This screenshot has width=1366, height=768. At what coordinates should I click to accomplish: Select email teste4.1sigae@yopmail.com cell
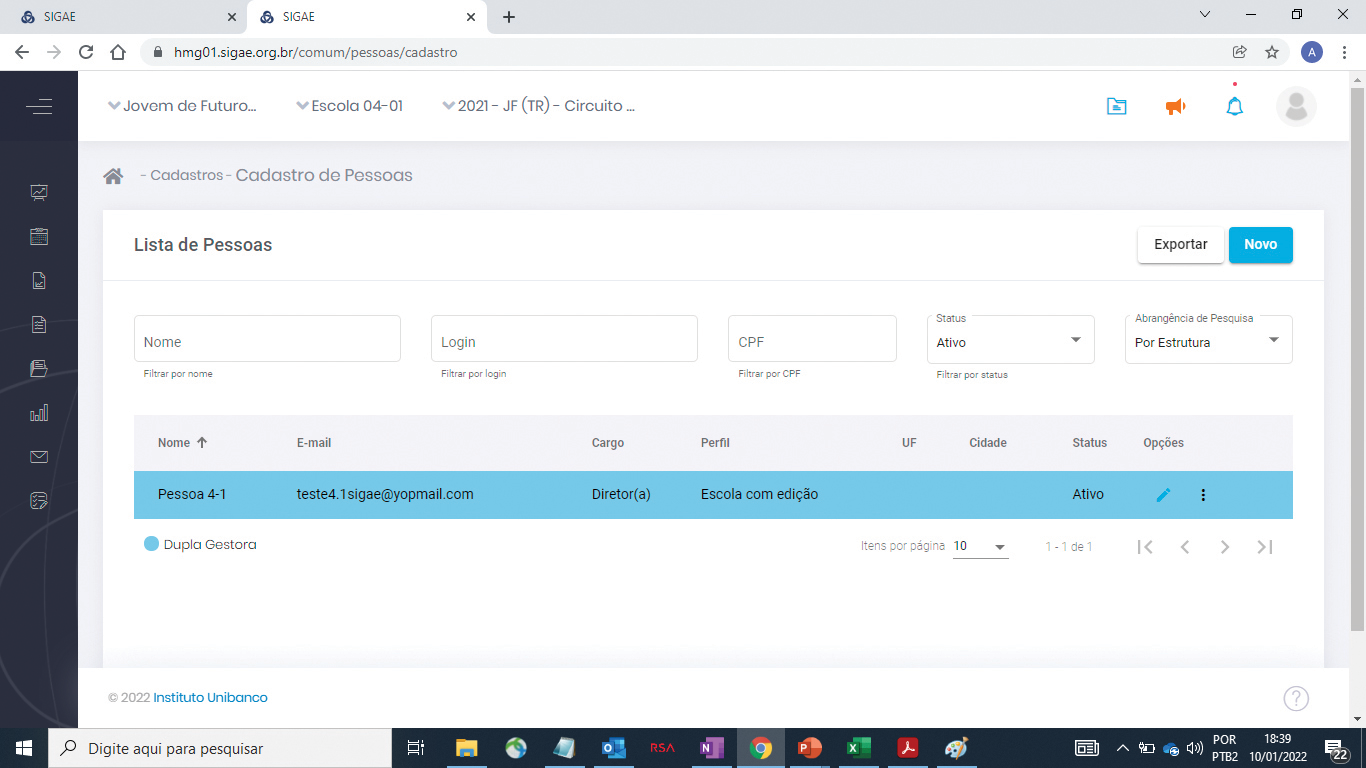point(385,495)
